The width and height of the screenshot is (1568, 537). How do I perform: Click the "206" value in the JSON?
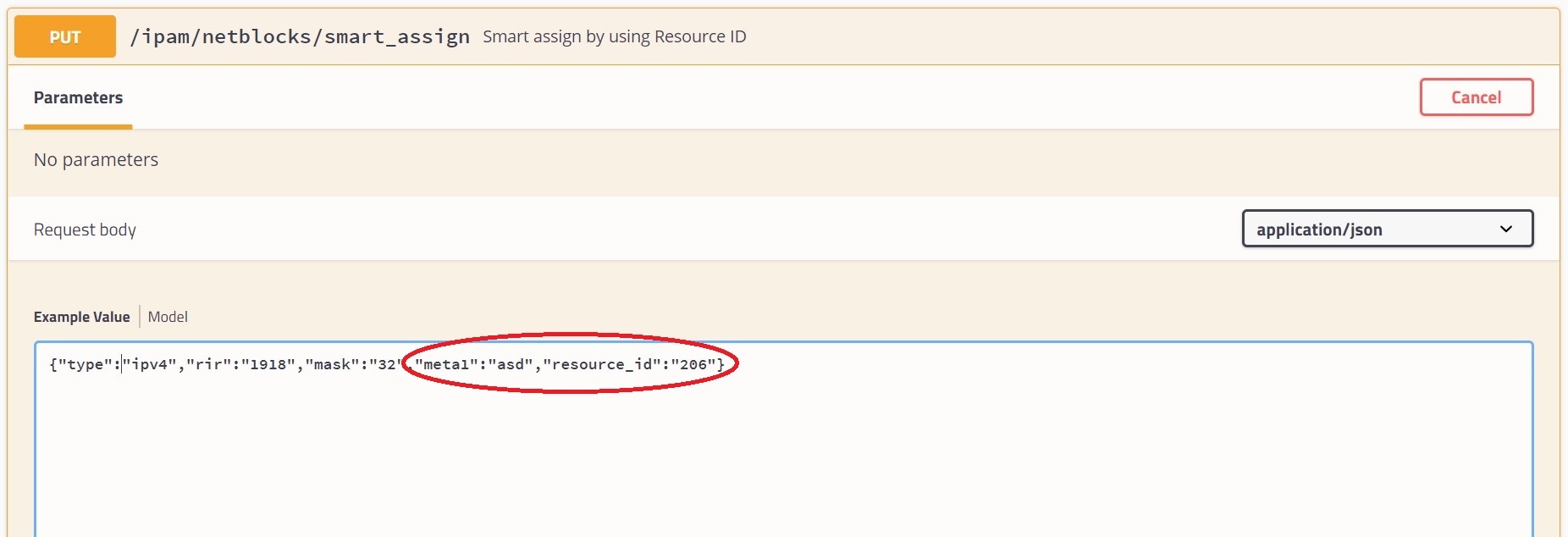[693, 364]
